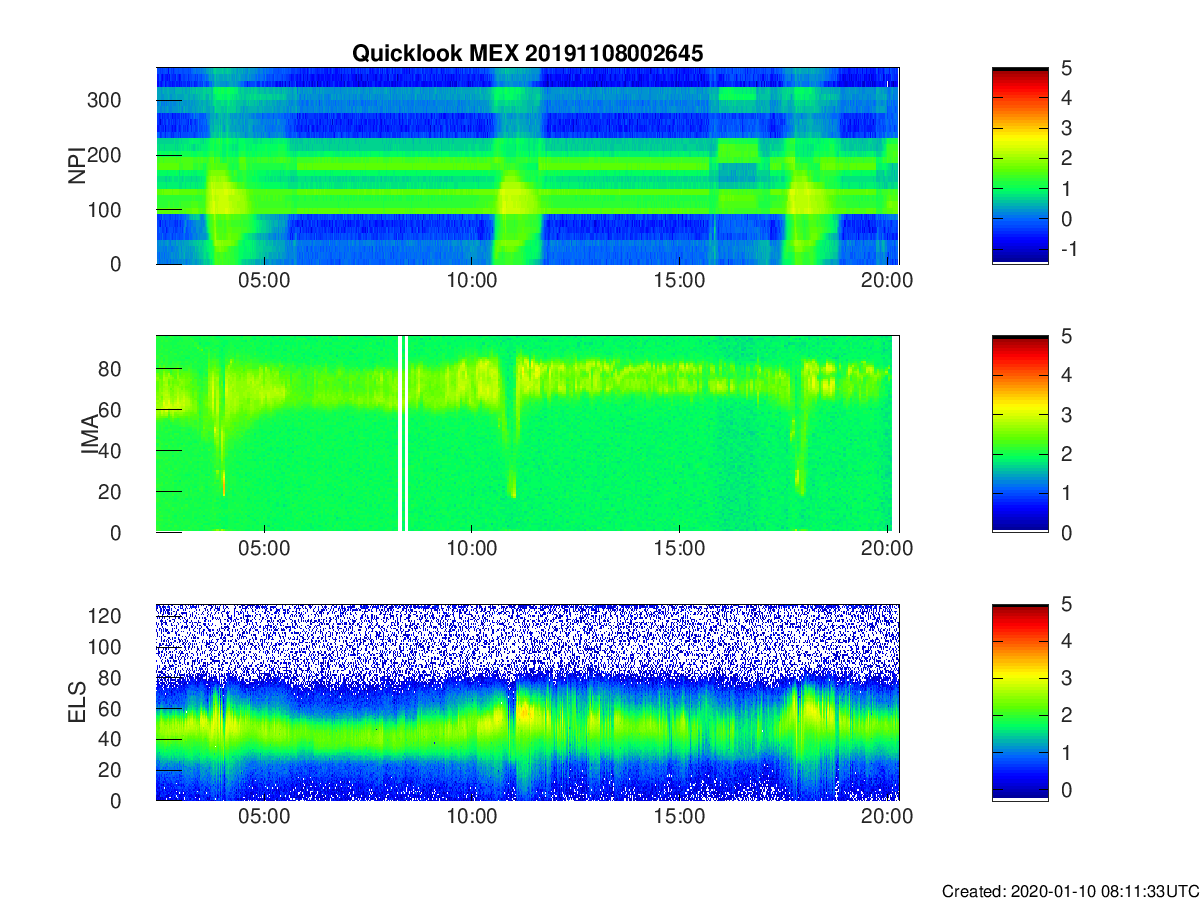Click the "2" label on ELS color bar
The height and width of the screenshot is (900, 1200).
[x=1066, y=714]
